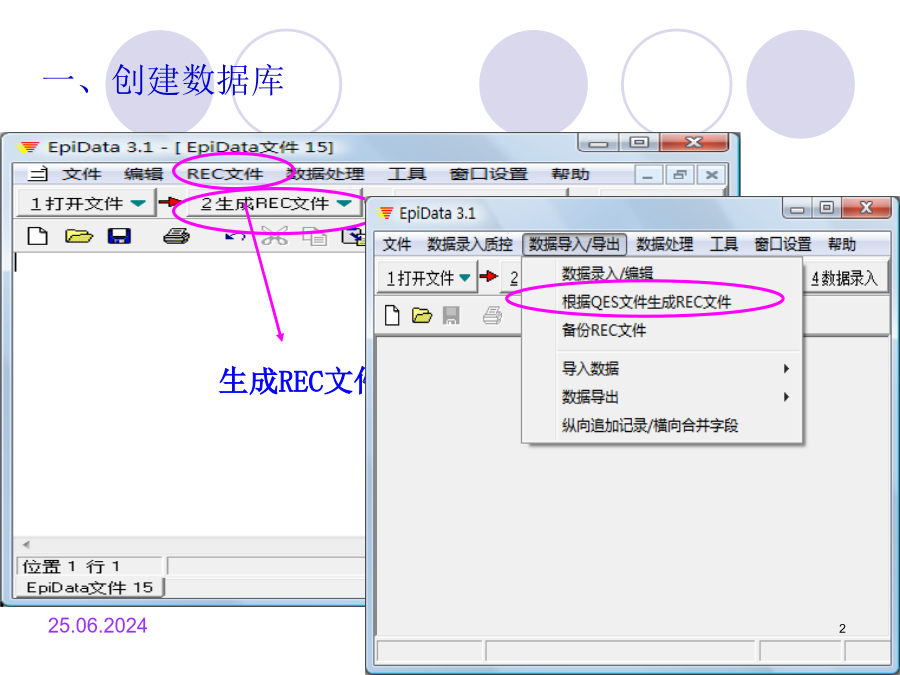Click the EpiData logo in the back window title bar

tap(28, 148)
